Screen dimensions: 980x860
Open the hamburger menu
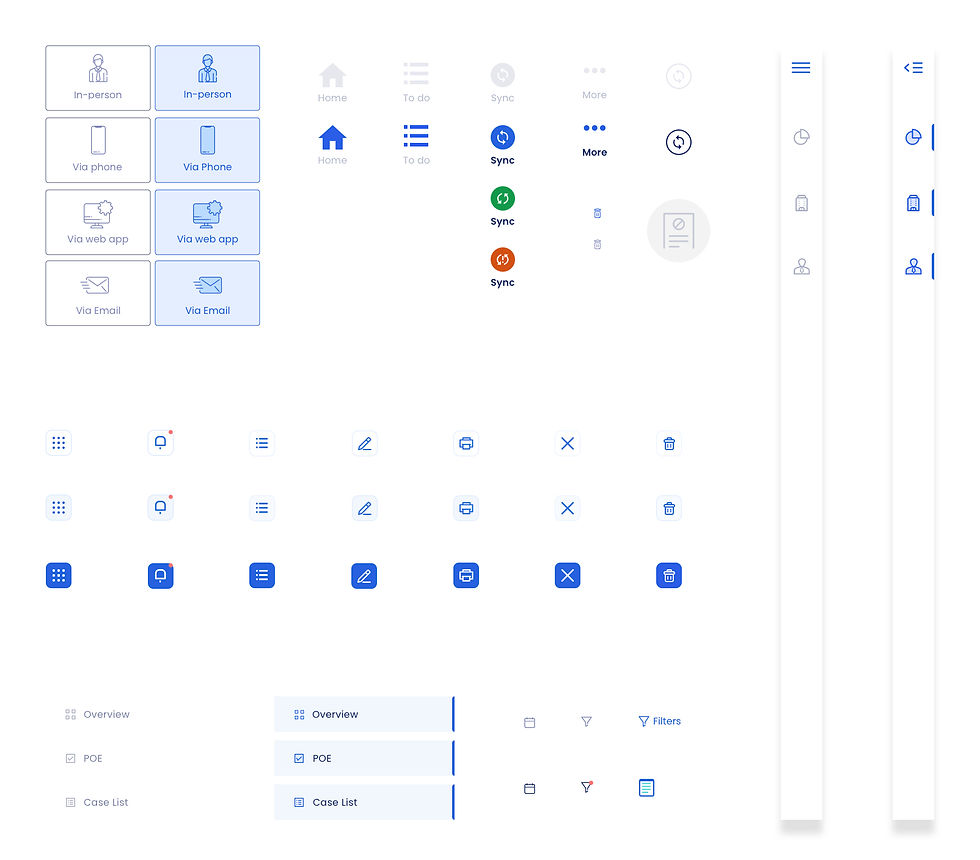(801, 67)
